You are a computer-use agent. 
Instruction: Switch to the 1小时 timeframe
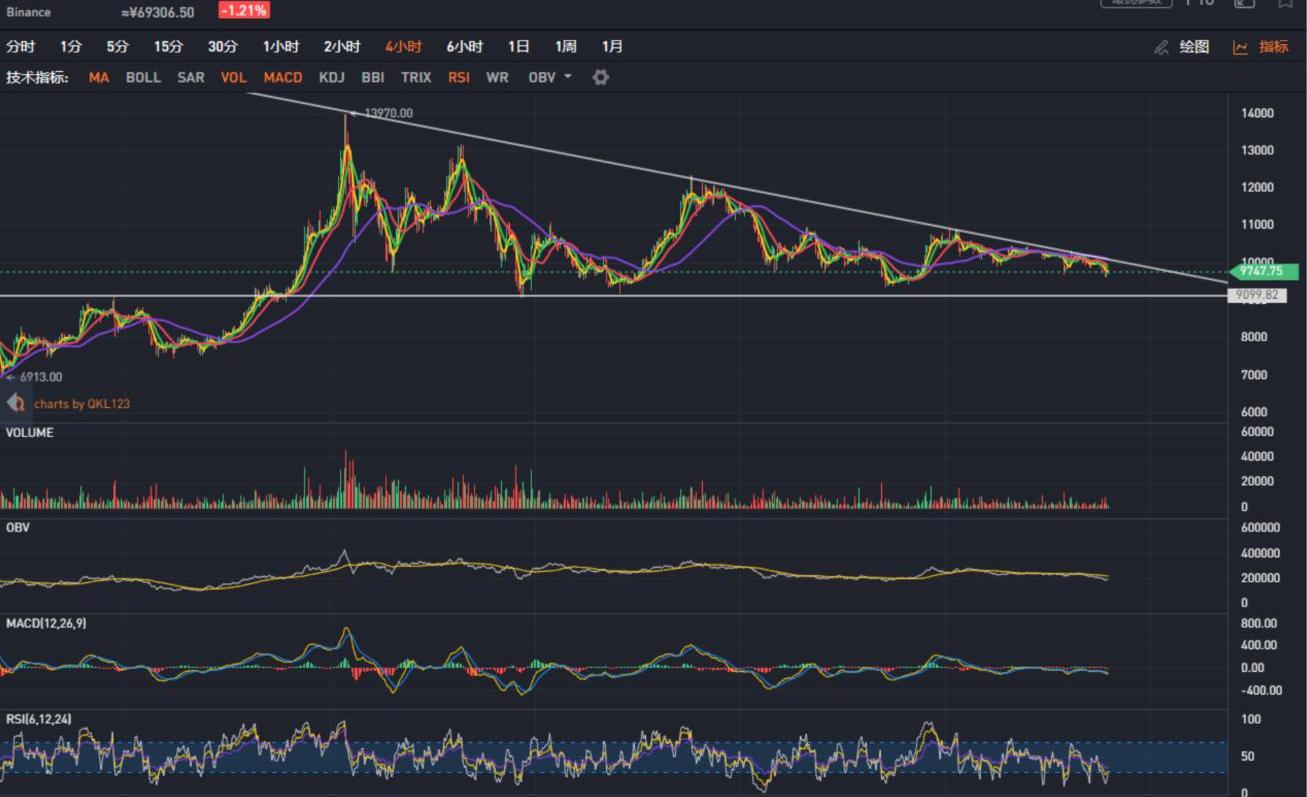(281, 47)
